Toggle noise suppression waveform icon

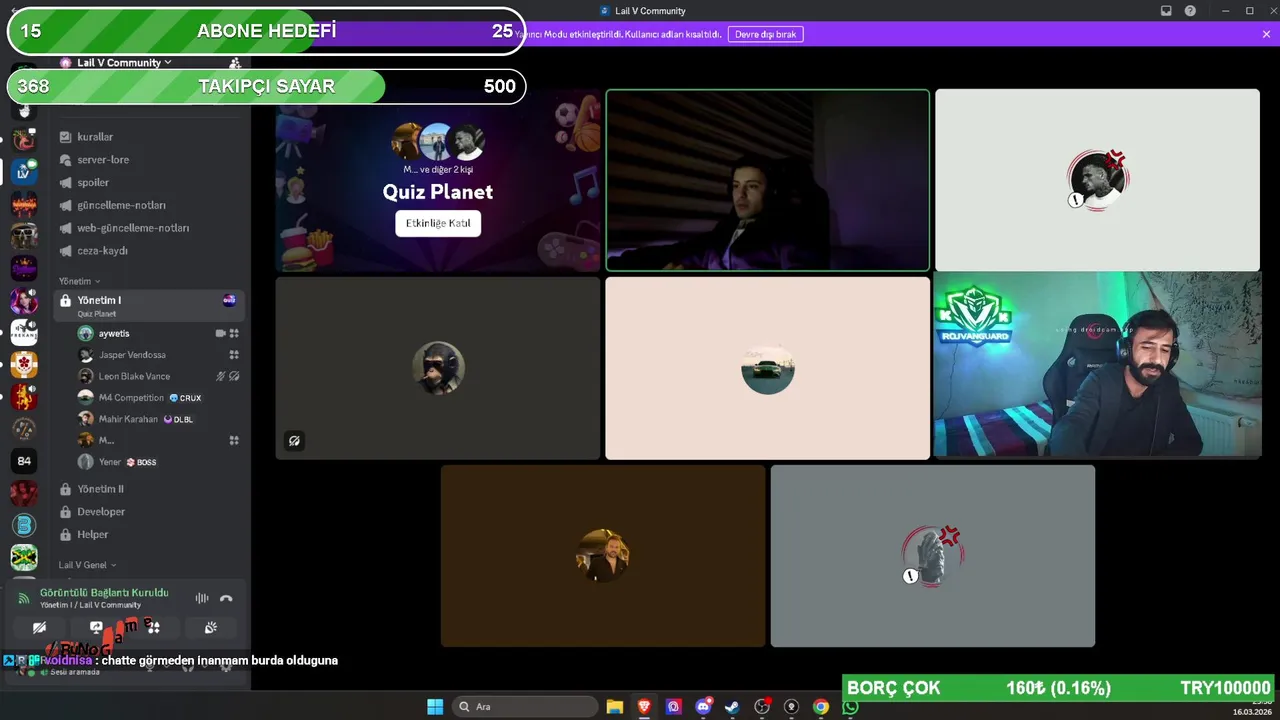click(x=202, y=598)
